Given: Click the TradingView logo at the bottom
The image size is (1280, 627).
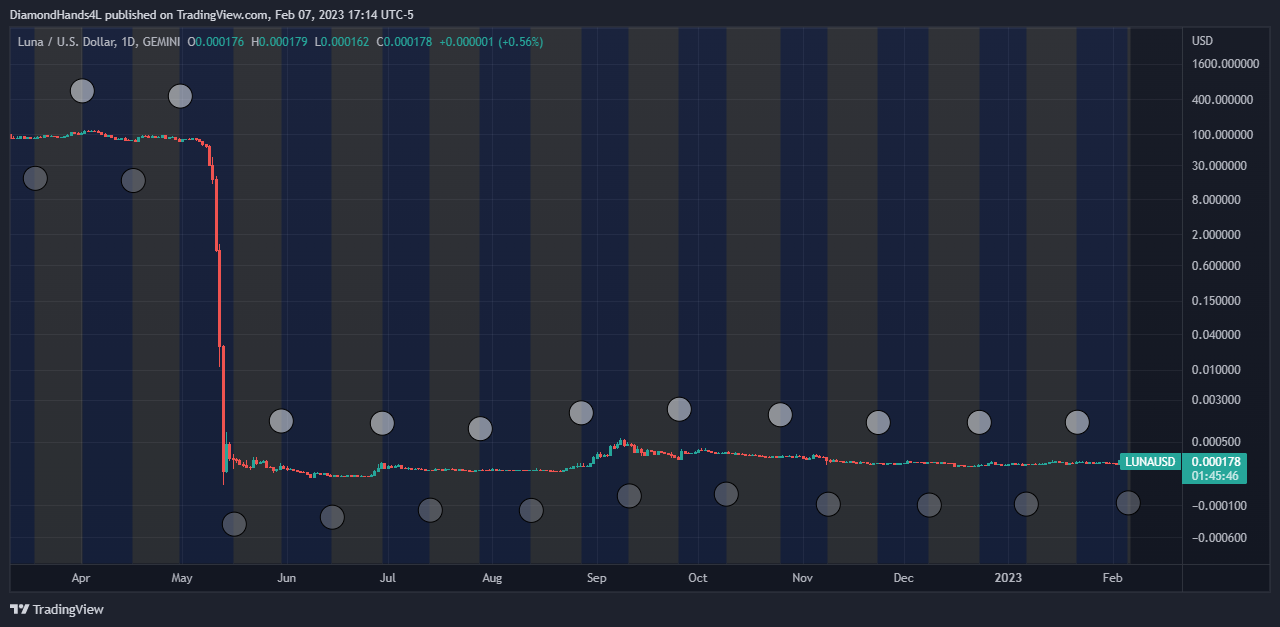Looking at the screenshot, I should pos(57,609).
